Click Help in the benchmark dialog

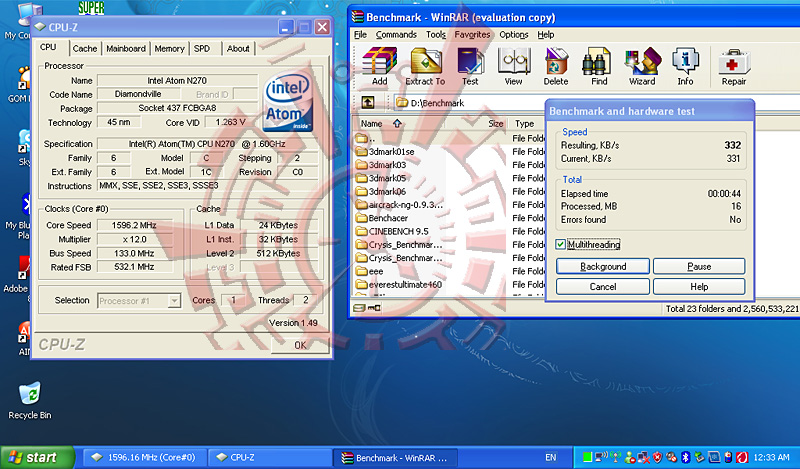(x=699, y=287)
